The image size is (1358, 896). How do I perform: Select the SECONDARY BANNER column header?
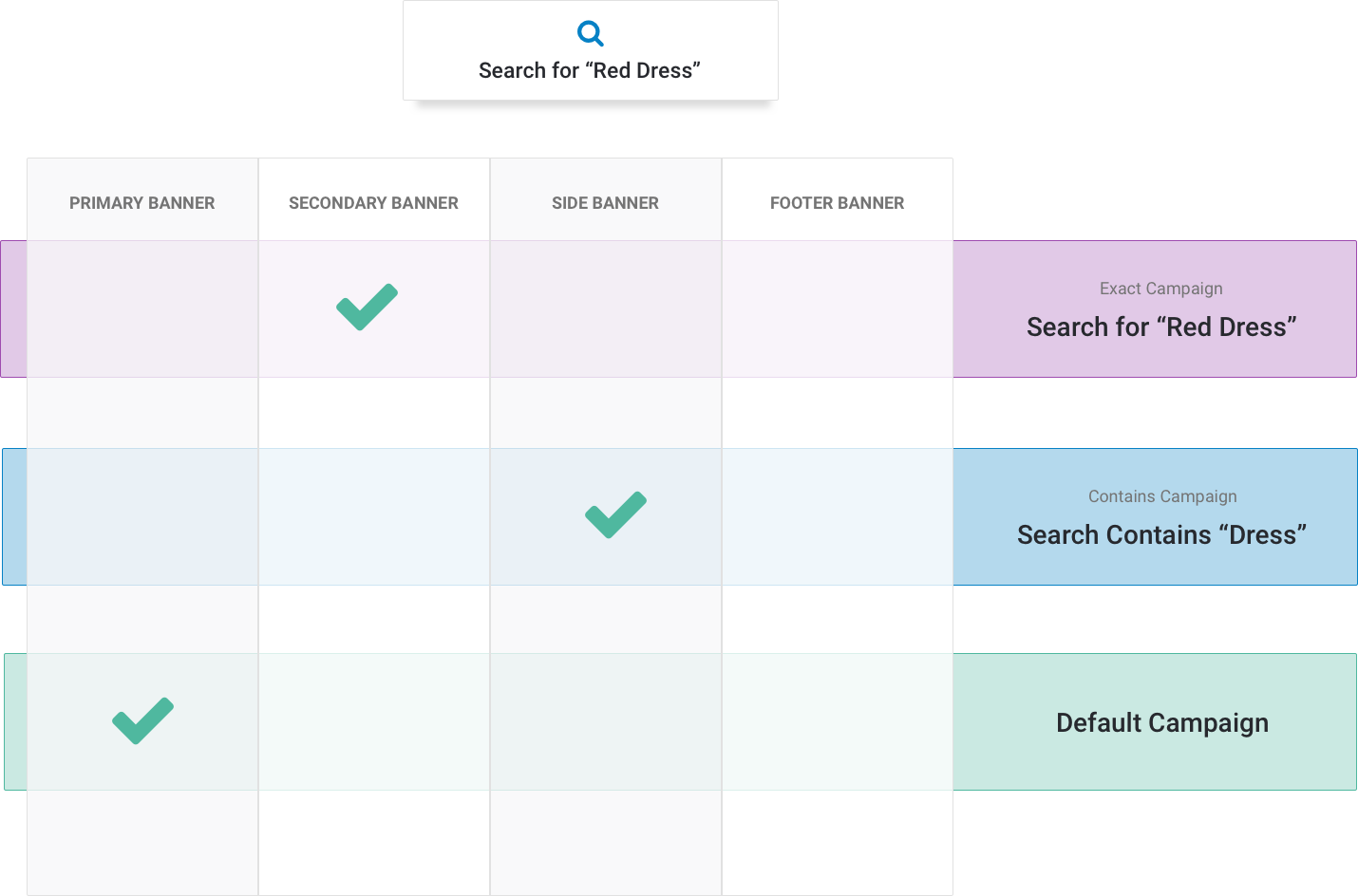(373, 203)
